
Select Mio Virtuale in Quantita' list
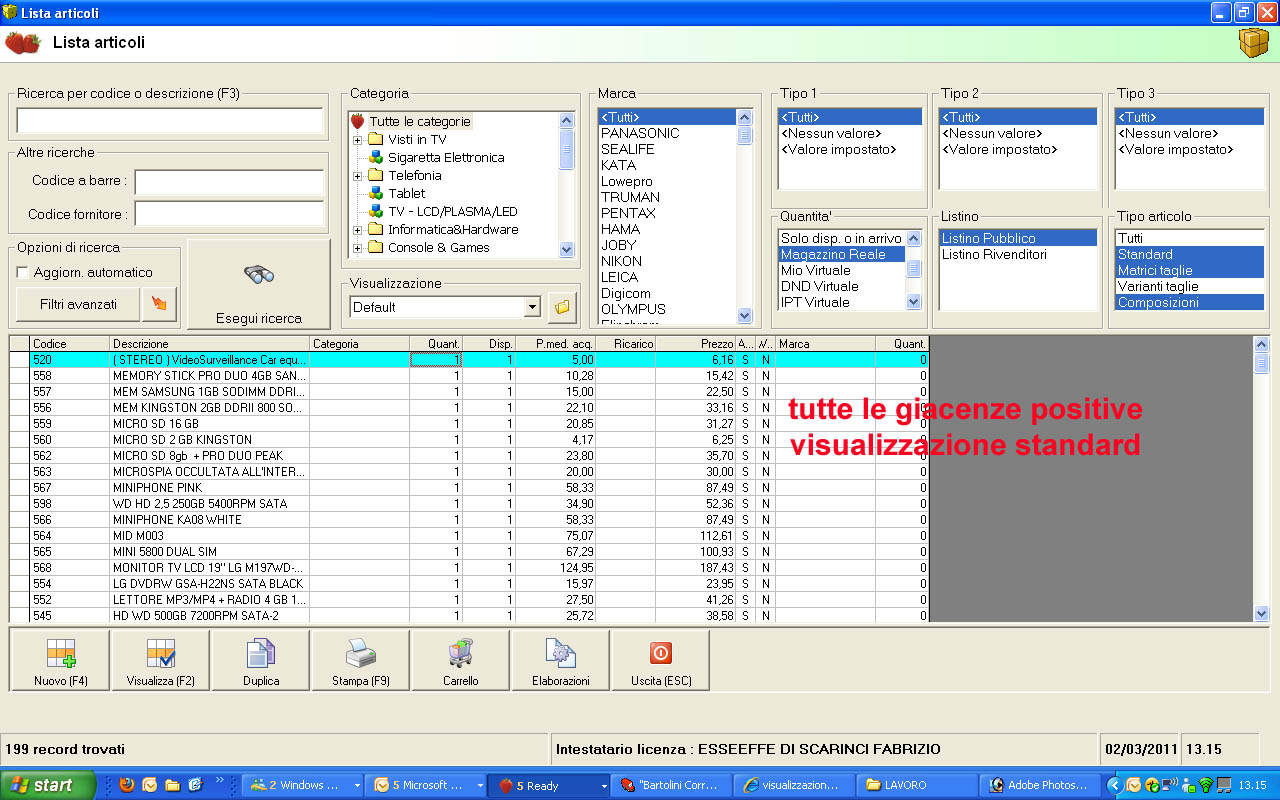(842, 270)
